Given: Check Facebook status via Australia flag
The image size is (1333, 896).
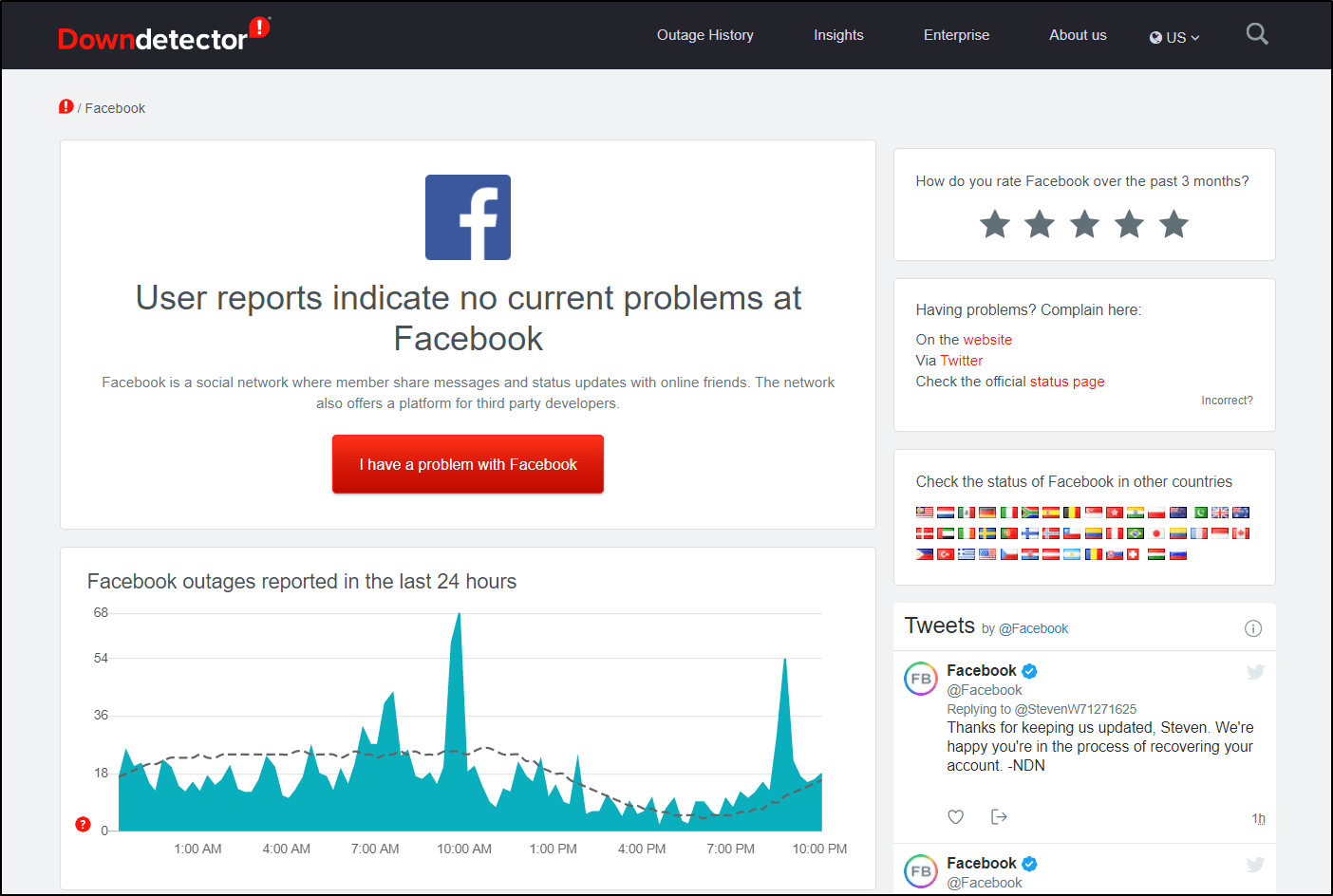Looking at the screenshot, I should (x=1241, y=513).
